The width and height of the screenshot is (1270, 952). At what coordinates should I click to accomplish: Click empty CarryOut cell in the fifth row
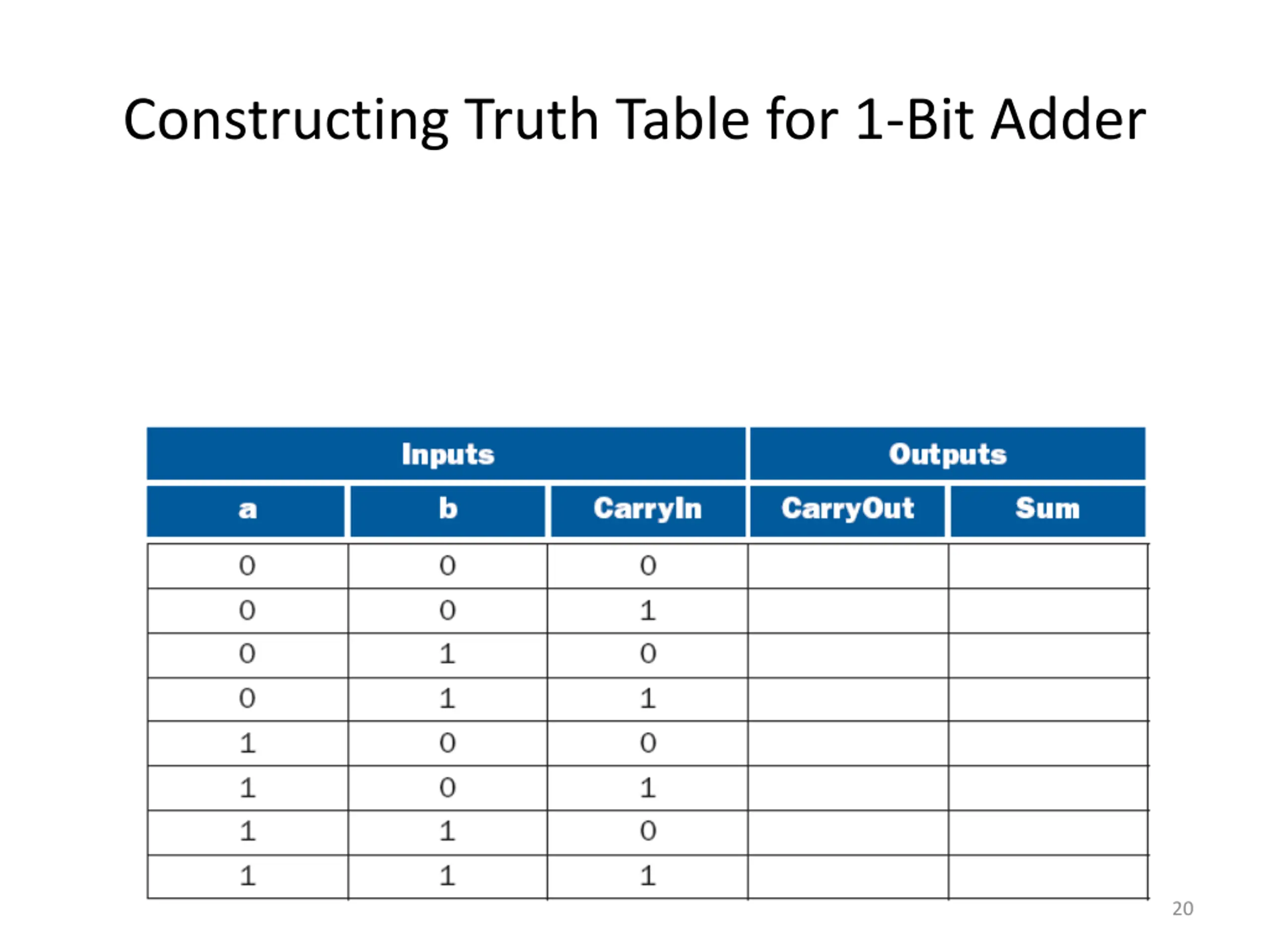pyautogui.click(x=848, y=743)
